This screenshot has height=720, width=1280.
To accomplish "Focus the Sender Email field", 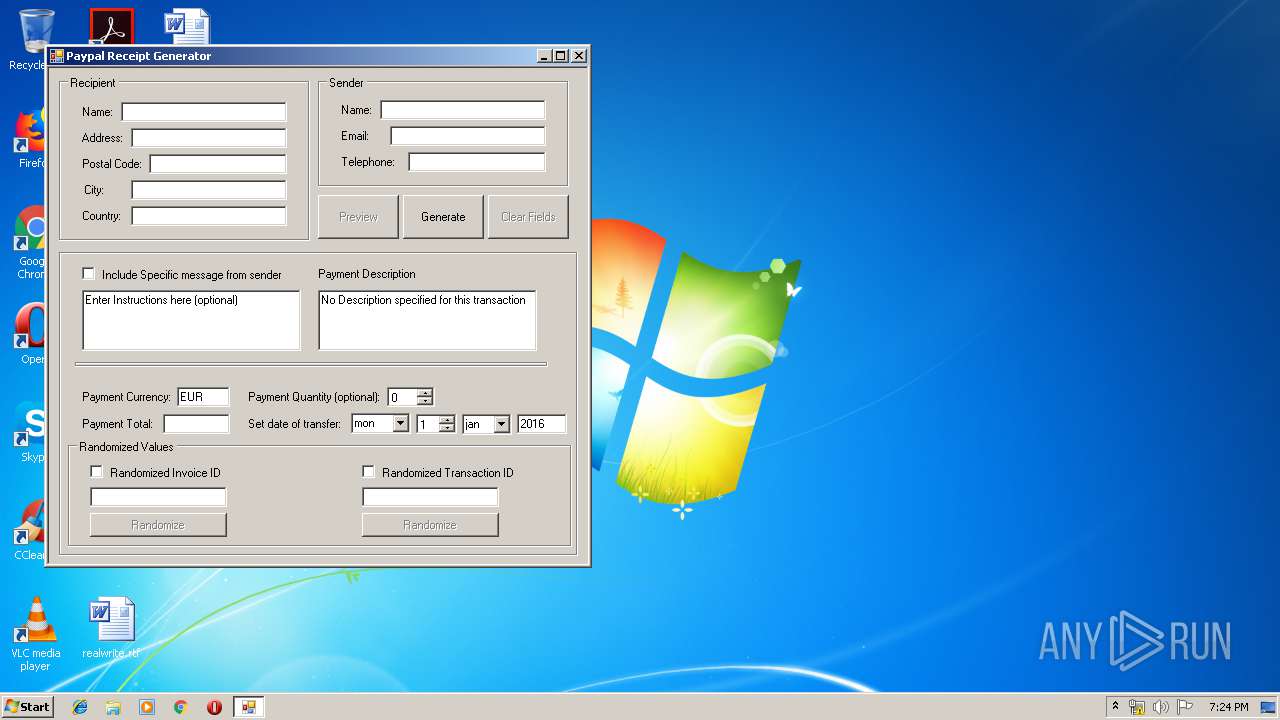I will coord(468,136).
